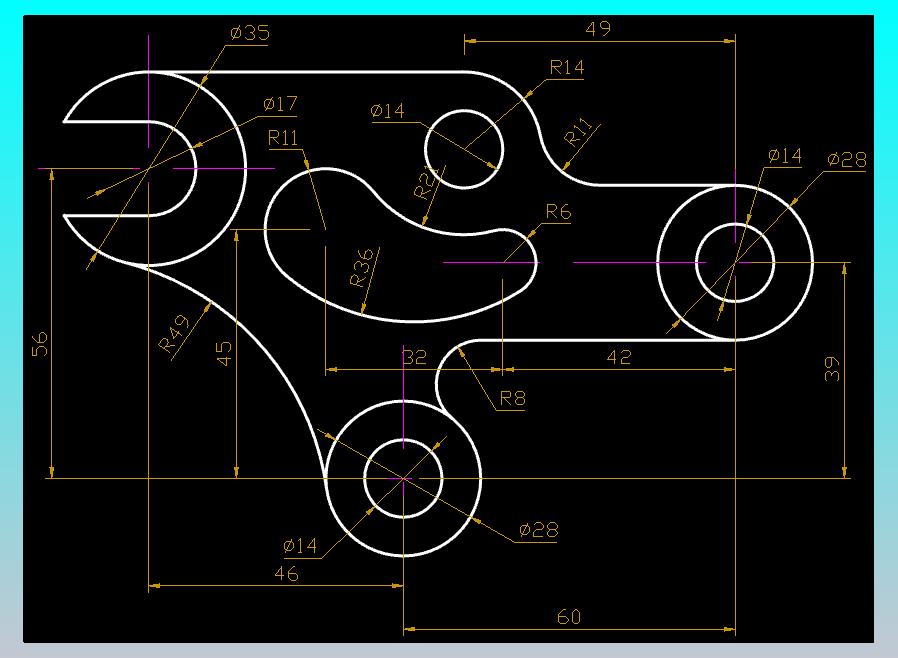Viewport: 898px width, 658px height.
Task: Select the 49 horizontal dimension value
Action: (598, 29)
